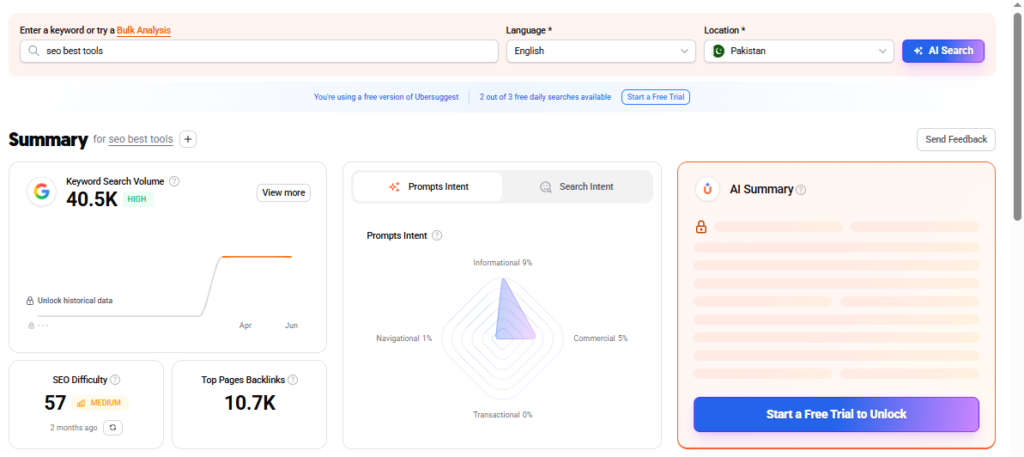Click the page vertical scrollbar thumb
This screenshot has width=1024, height=457.
coord(1017,116)
